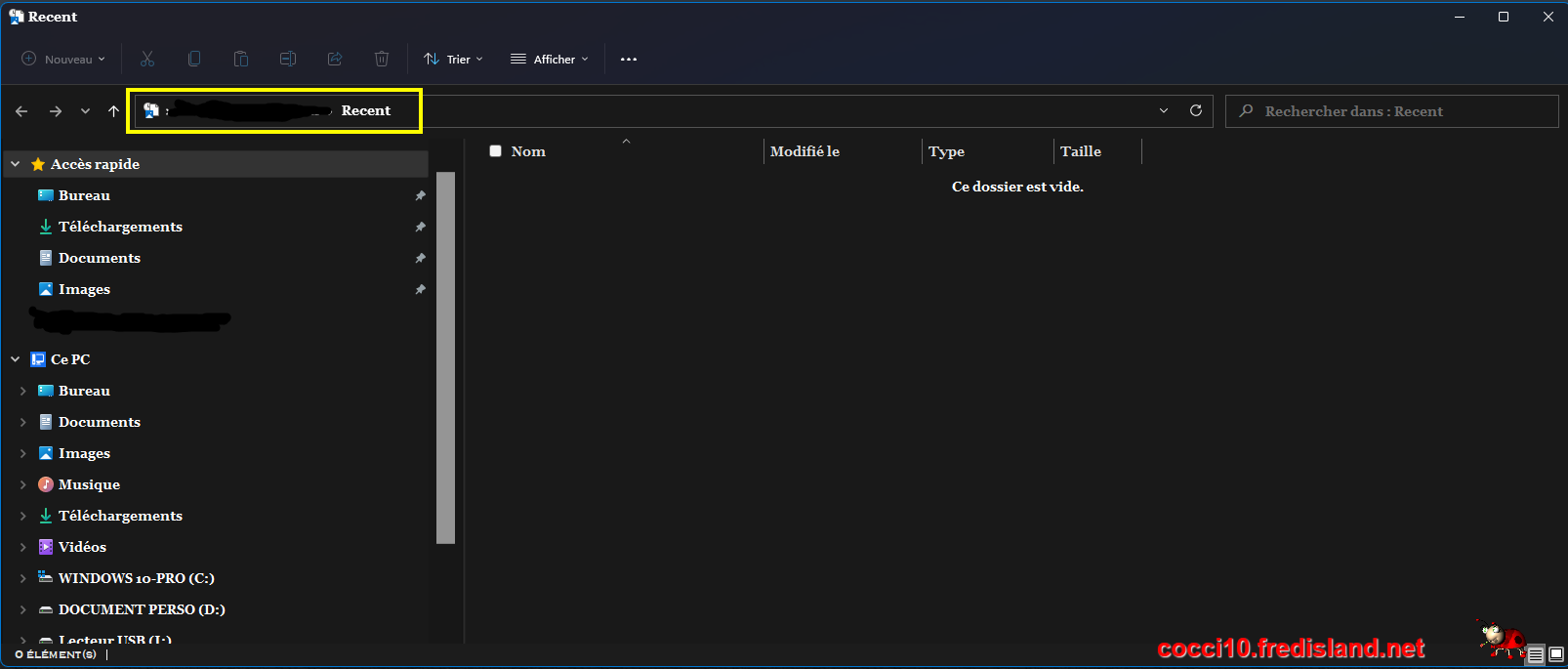Image resolution: width=1568 pixels, height=669 pixels.
Task: Open the Afficher view dropdown
Action: pos(550,59)
